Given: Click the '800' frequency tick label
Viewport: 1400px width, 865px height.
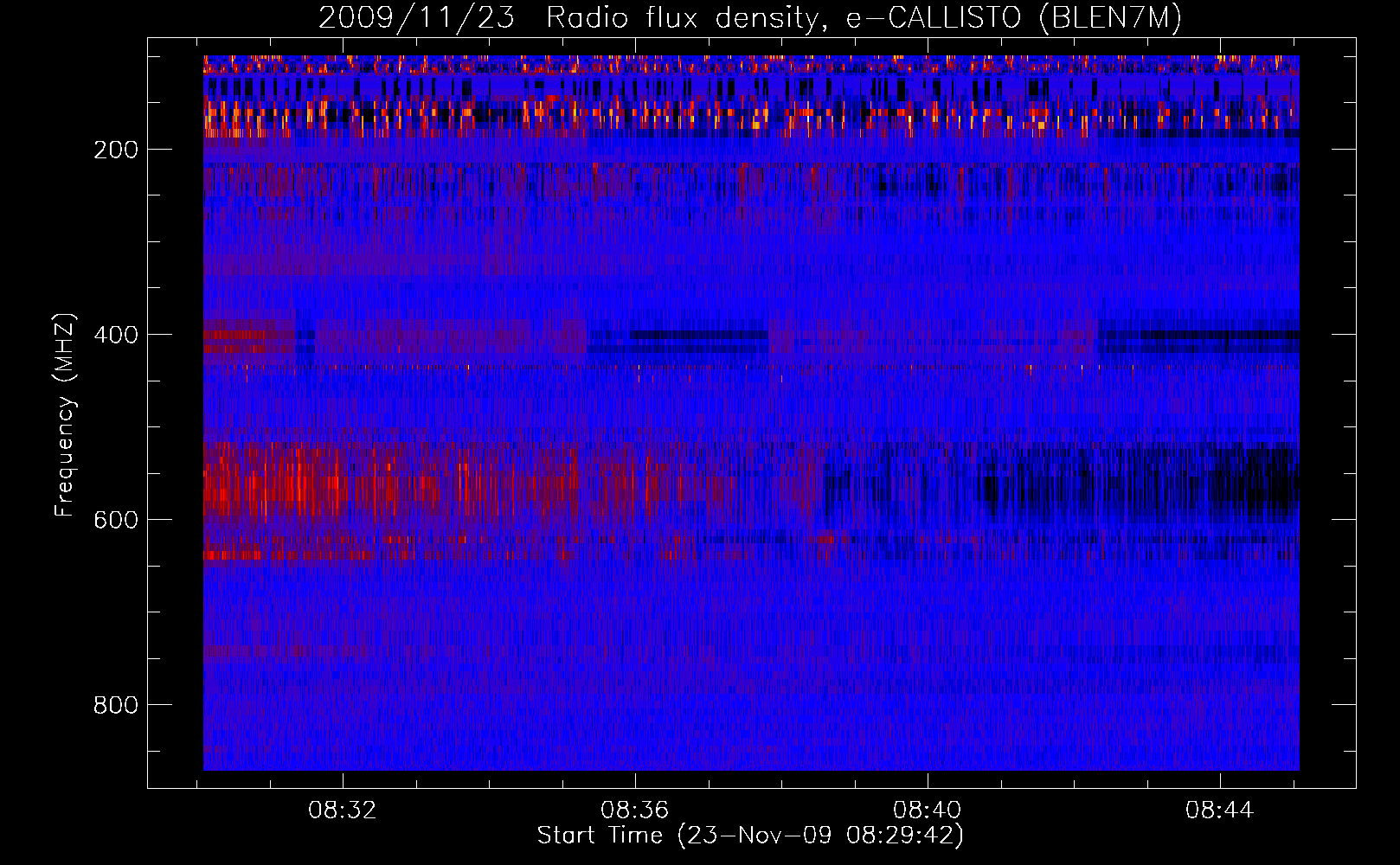Looking at the screenshot, I should pyautogui.click(x=116, y=705).
